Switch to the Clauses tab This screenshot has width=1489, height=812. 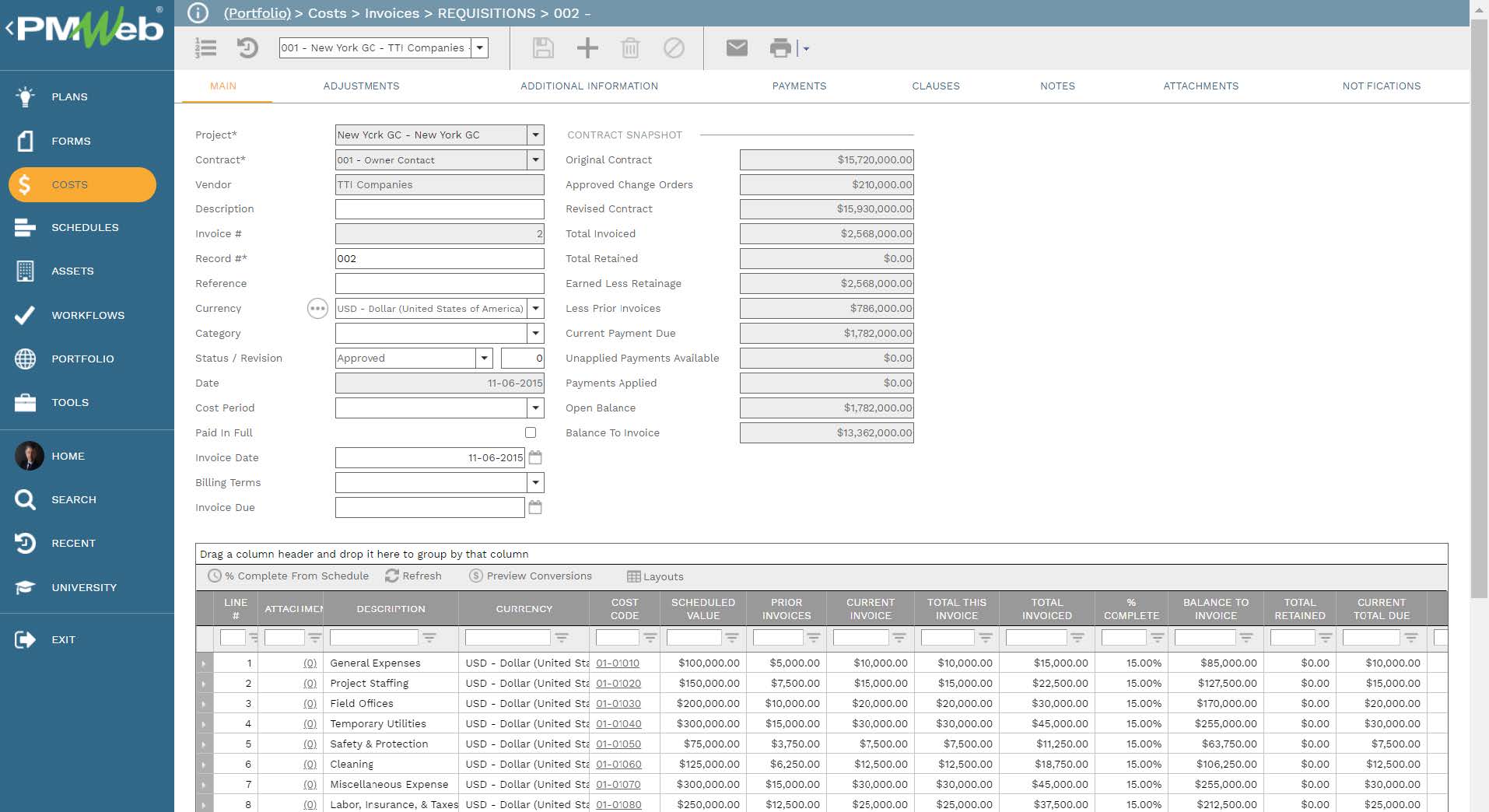pos(936,86)
